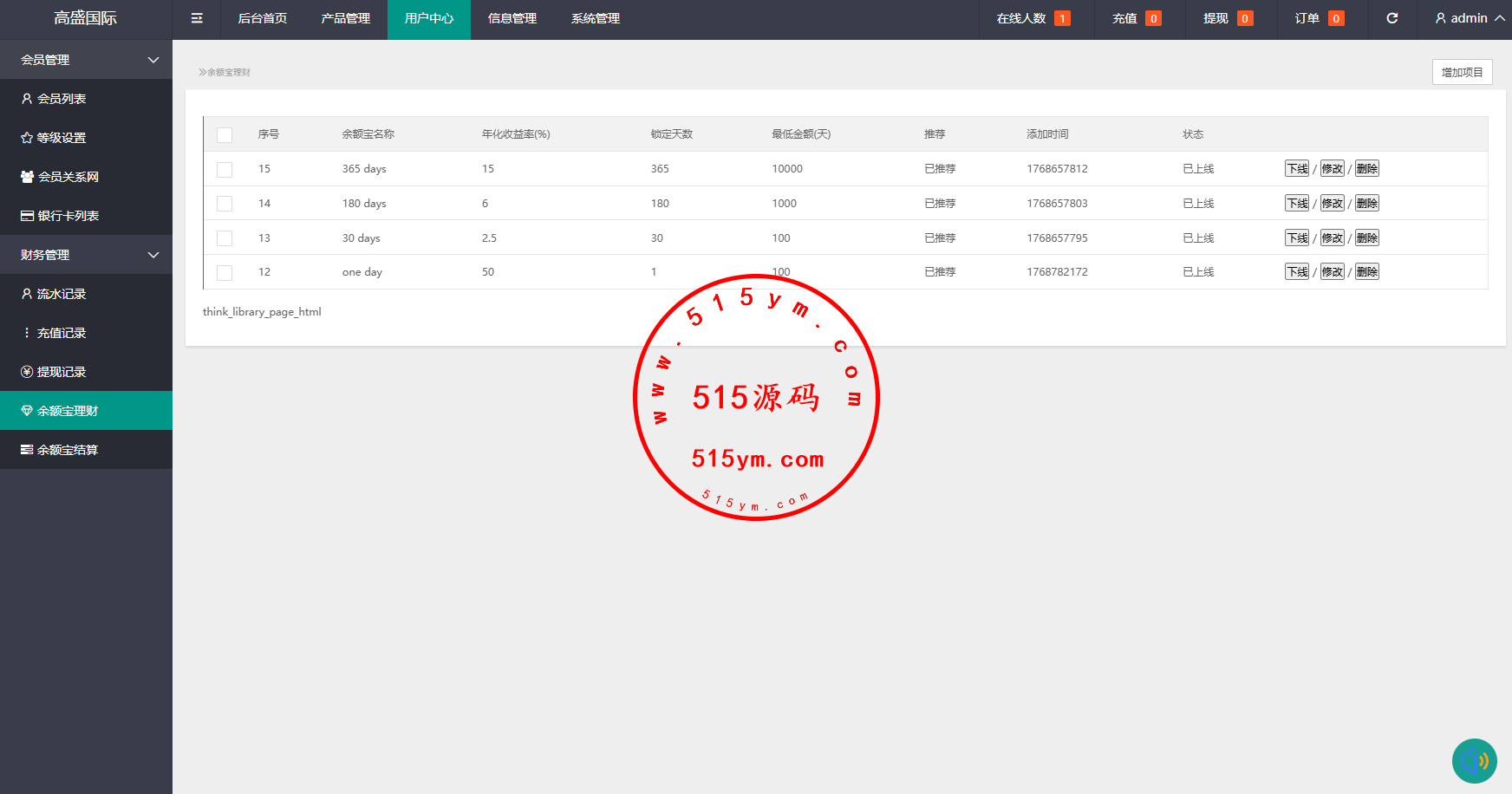Open the admin account dropdown
1512x794 pixels.
[1469, 18]
